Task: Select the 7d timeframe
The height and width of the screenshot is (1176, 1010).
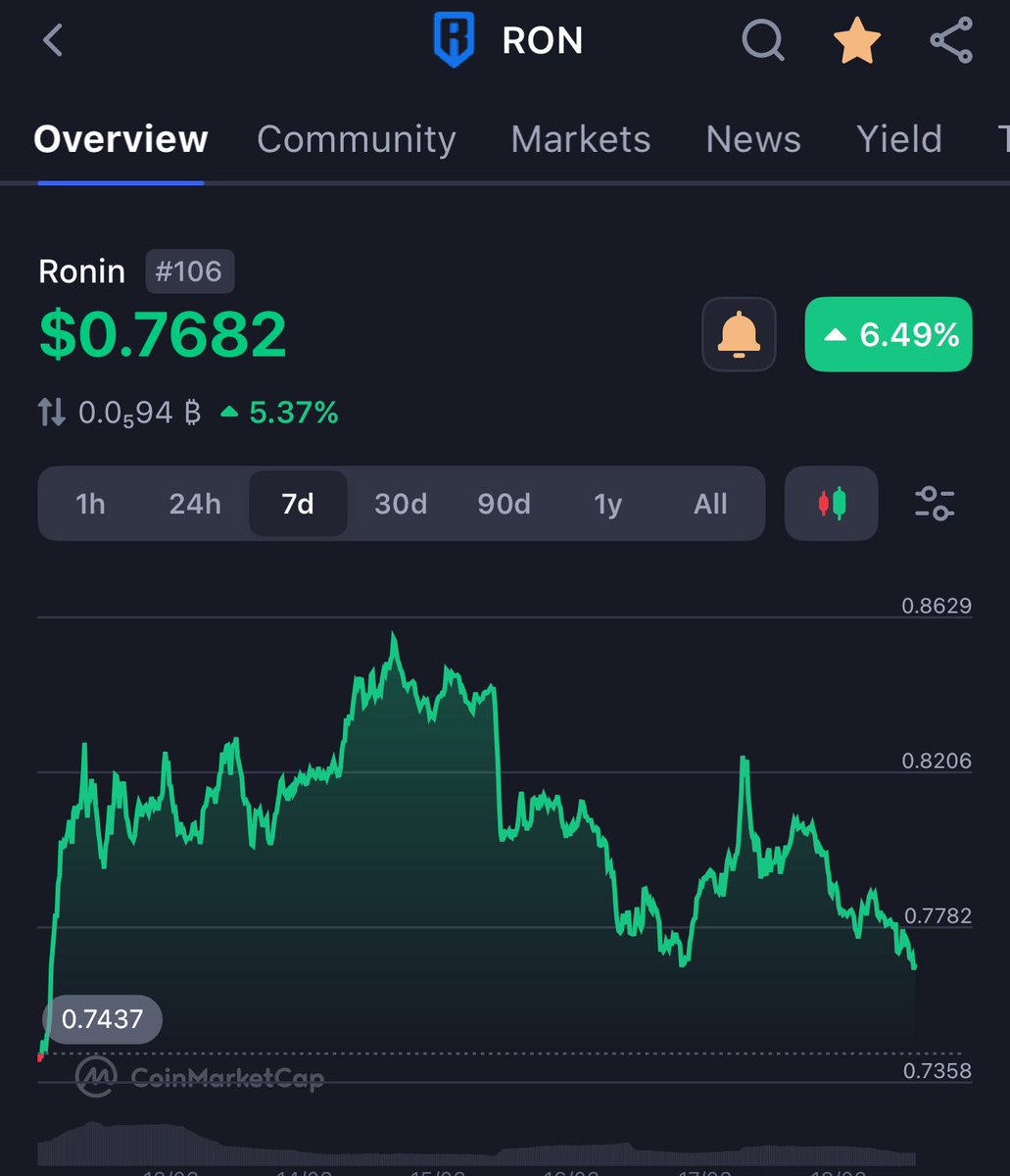Action: click(298, 504)
